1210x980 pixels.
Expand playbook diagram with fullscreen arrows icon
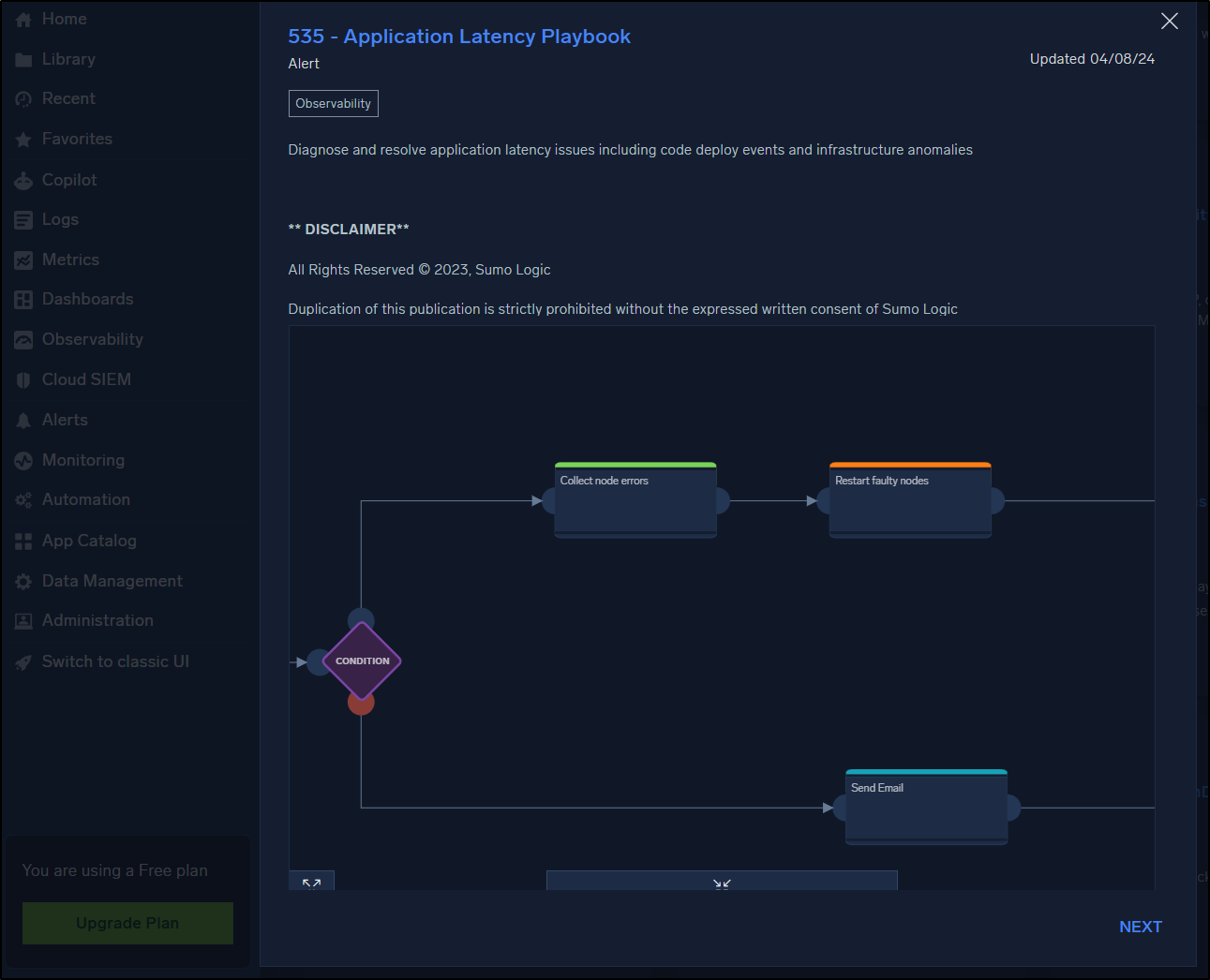[311, 882]
